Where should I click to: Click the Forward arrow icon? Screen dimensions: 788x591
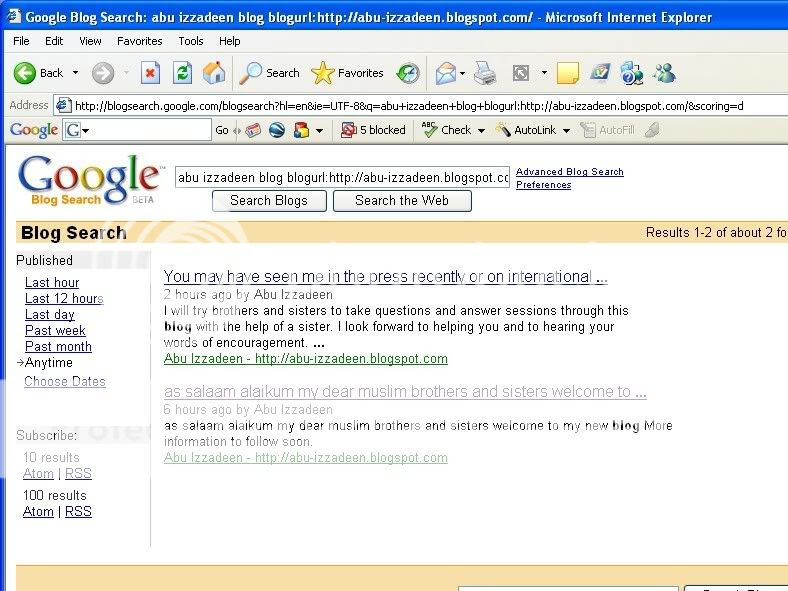[x=103, y=73]
